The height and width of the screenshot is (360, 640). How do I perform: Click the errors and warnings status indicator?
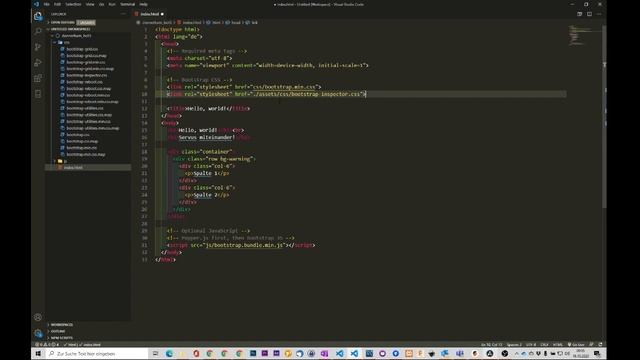47,344
